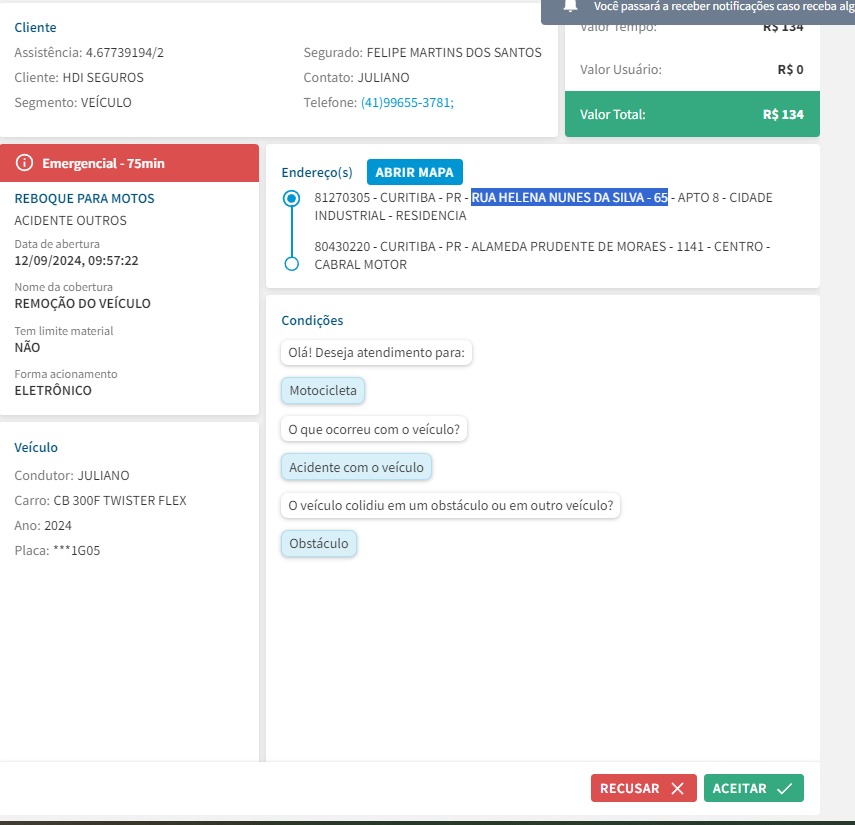Click the question 'Olá! Deseja atendimento para:'
This screenshot has height=825, width=855.
(376, 352)
